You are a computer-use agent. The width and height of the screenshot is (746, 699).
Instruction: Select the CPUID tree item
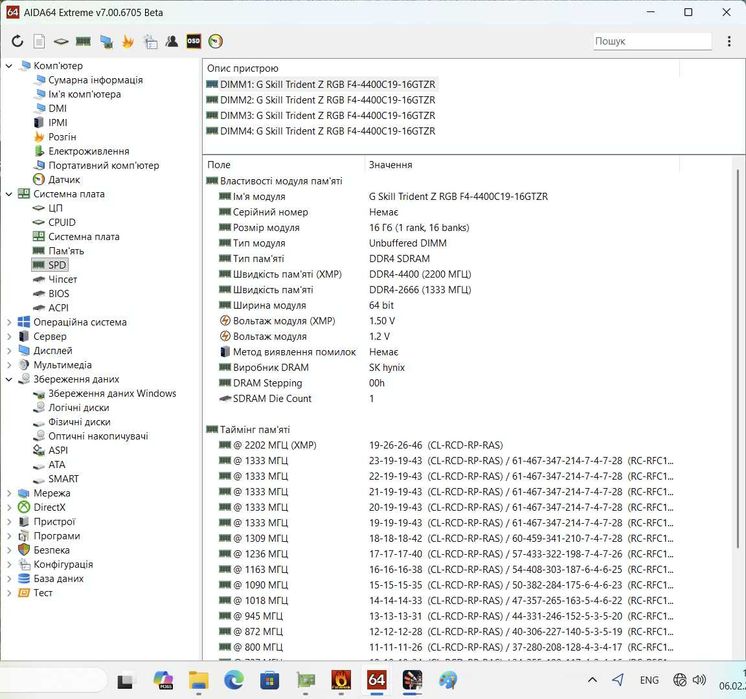(x=54, y=223)
